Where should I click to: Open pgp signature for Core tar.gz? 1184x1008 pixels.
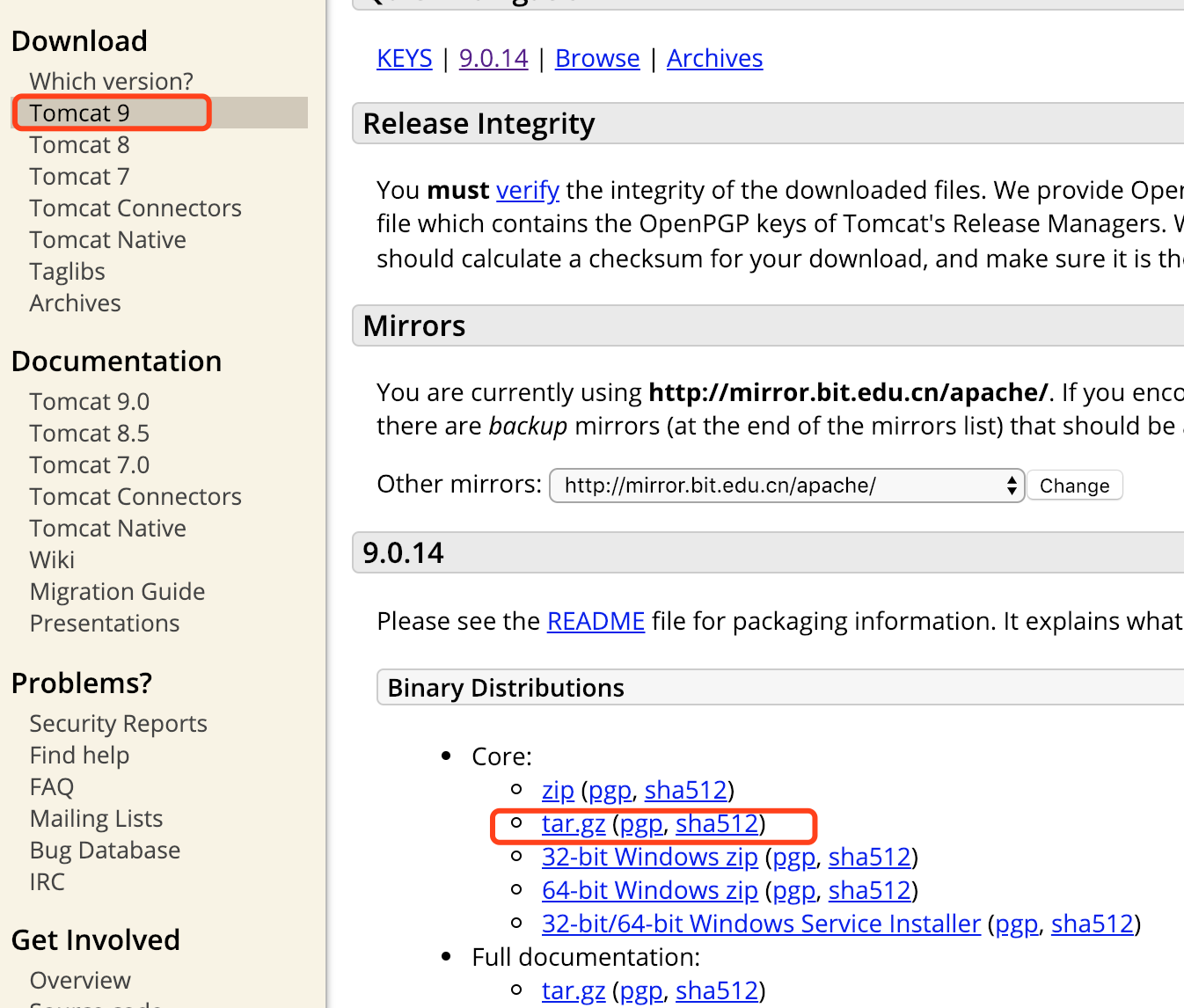[641, 823]
